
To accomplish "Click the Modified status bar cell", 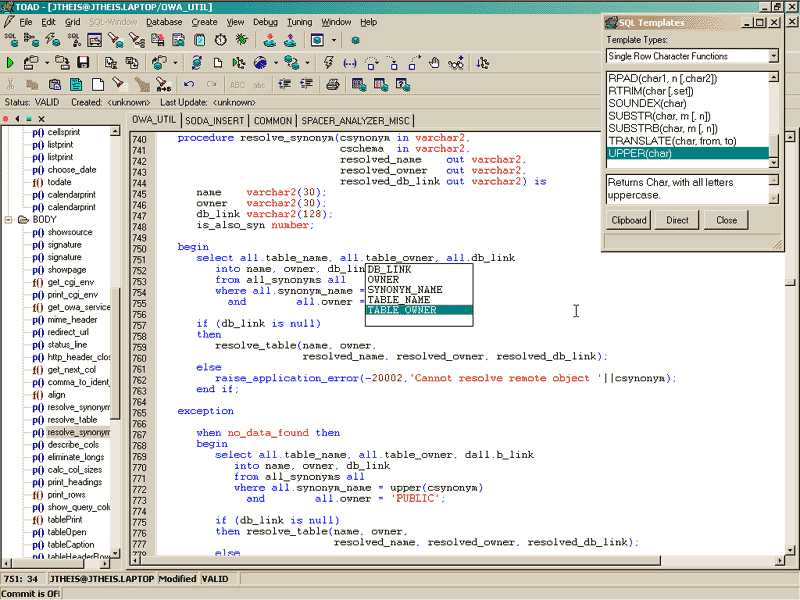I will 177,579.
